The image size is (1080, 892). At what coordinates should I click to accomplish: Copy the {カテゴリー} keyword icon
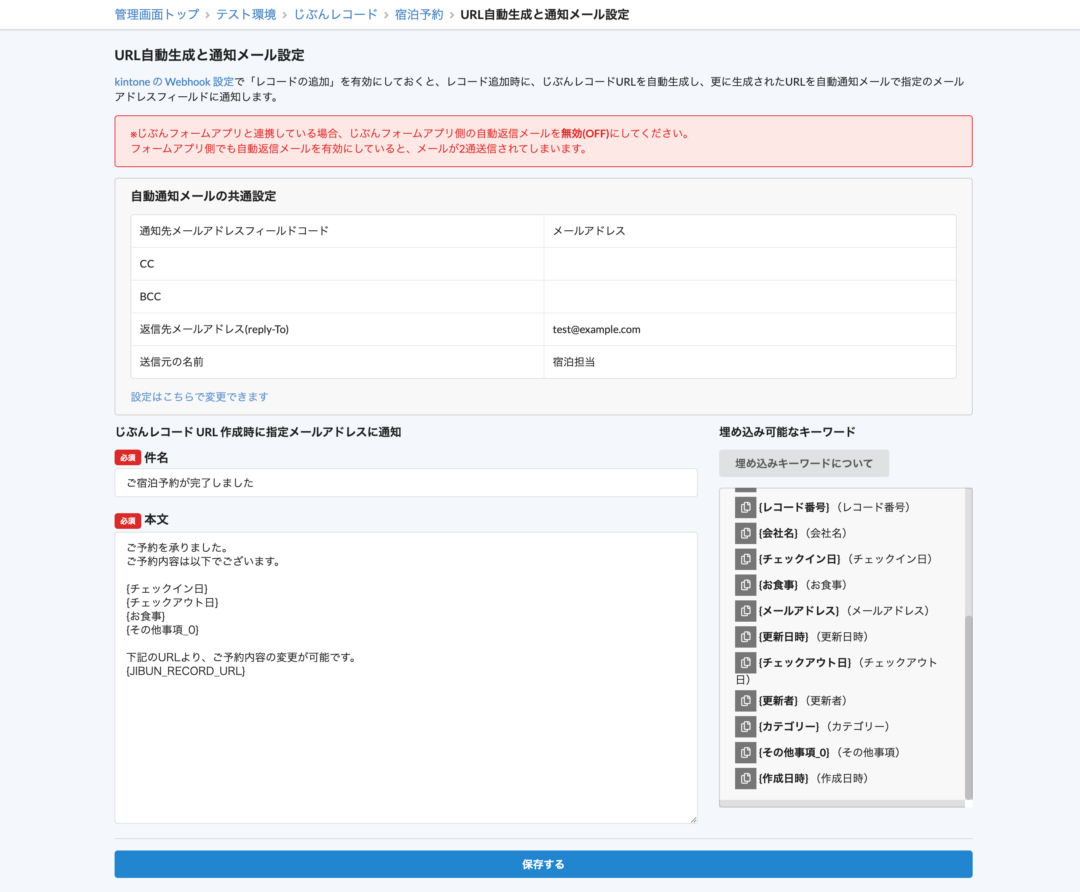point(745,726)
